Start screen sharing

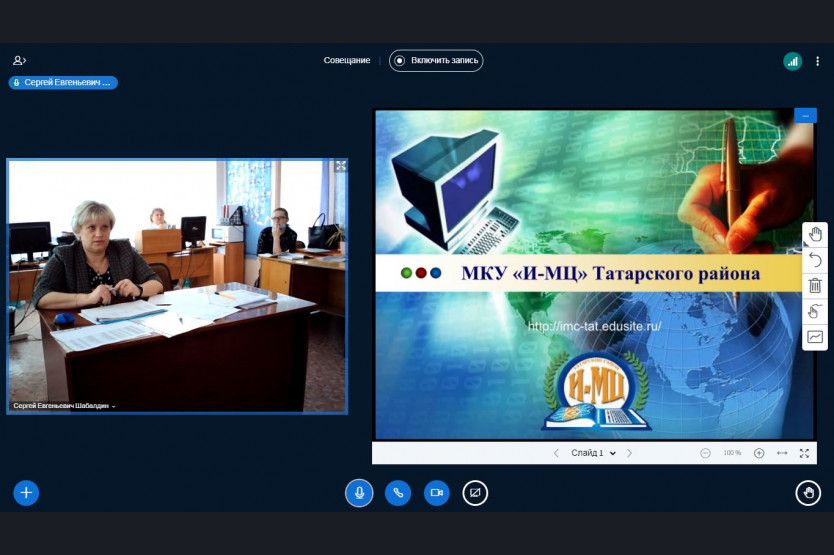click(x=475, y=493)
